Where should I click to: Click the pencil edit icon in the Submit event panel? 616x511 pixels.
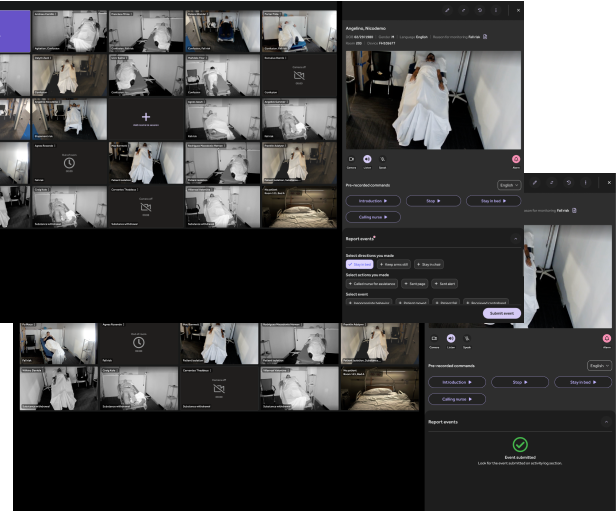447,10
